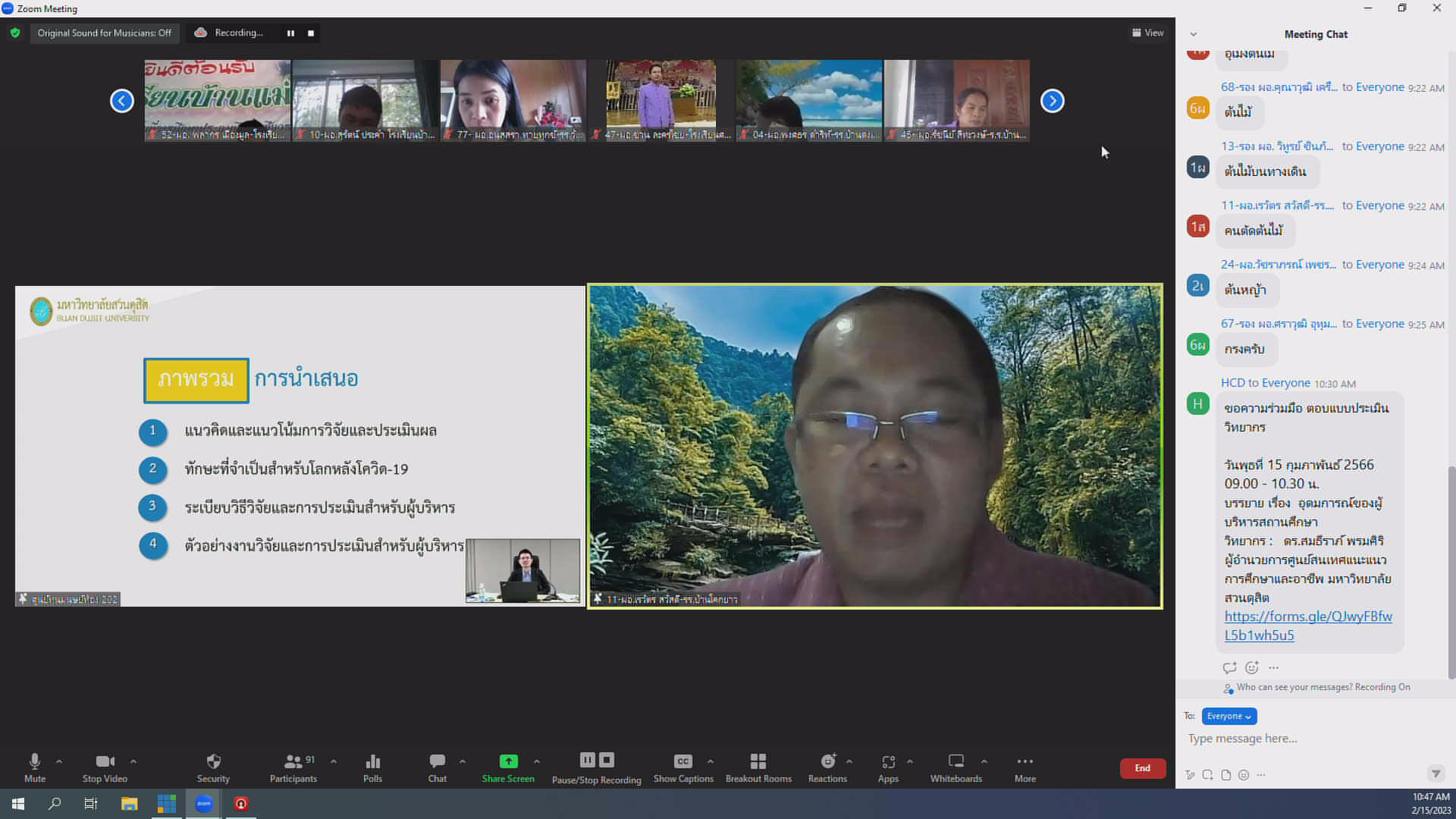Attach a file in chat
Image resolution: width=1456 pixels, height=819 pixels.
click(x=1226, y=775)
